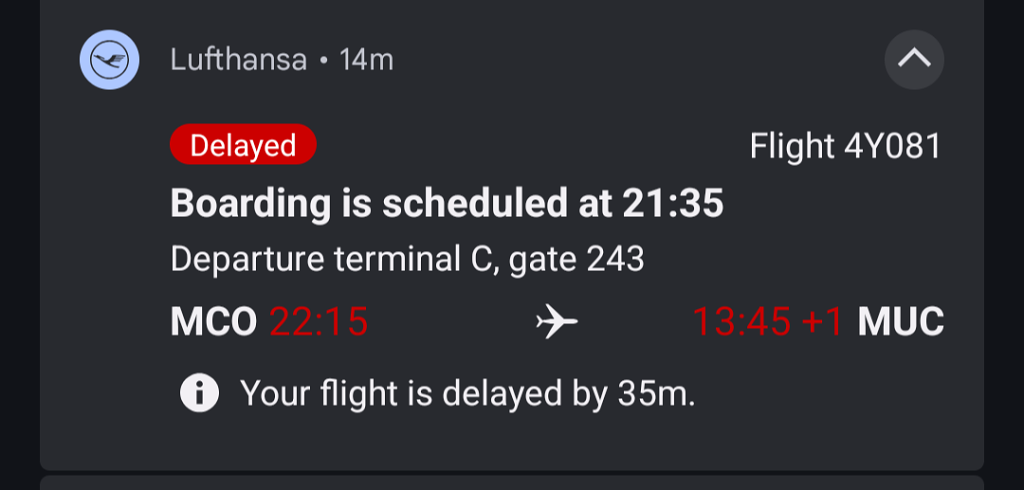Tap the Lufthansa app name label
This screenshot has height=490, width=1024.
[238, 60]
